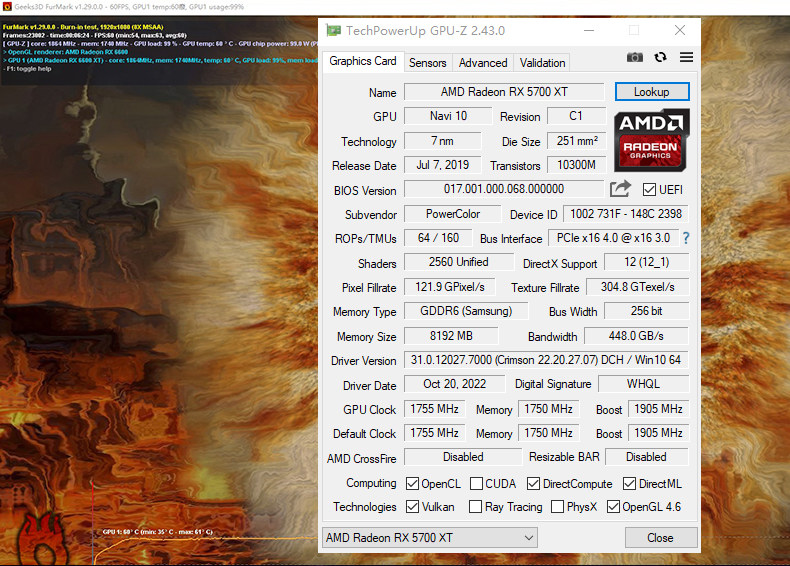Toggle the OpenCL checkbox
Viewport: 790px width, 566px height.
(x=412, y=484)
